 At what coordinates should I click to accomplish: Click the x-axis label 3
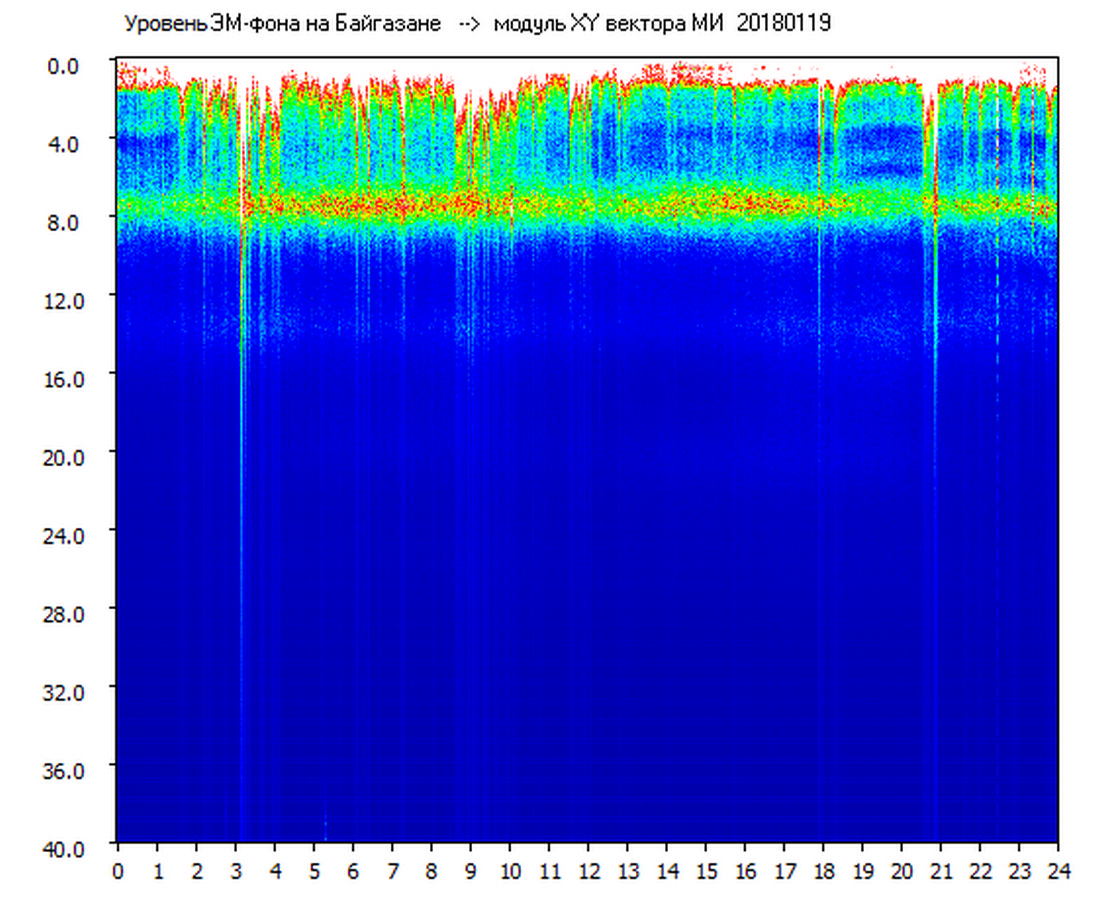click(236, 871)
